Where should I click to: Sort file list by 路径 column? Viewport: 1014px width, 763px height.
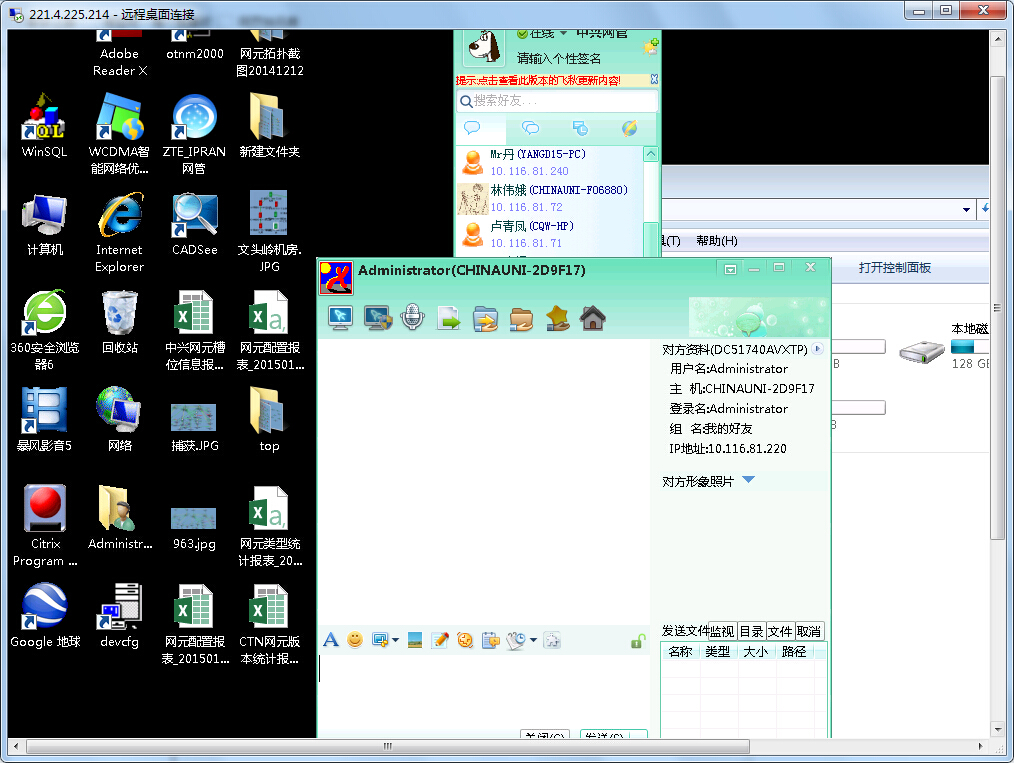click(x=794, y=652)
